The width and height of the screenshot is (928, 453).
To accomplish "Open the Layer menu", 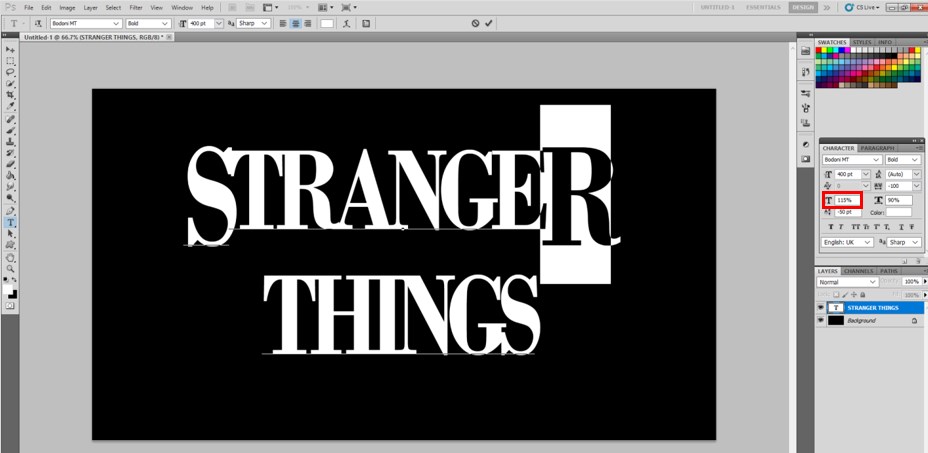I will (91, 8).
